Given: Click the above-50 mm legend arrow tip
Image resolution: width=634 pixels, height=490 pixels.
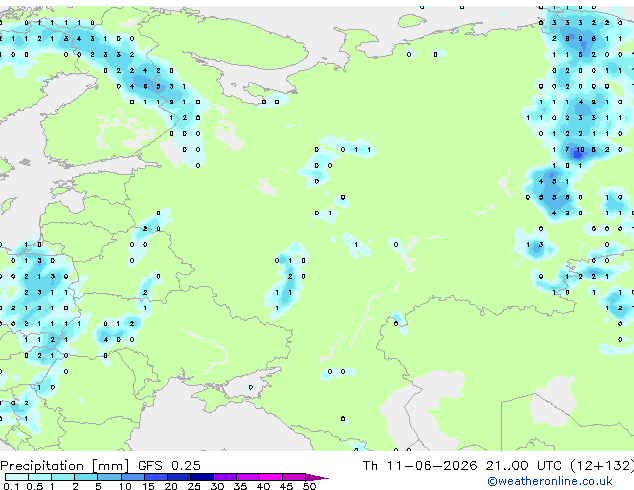Looking at the screenshot, I should [317, 477].
